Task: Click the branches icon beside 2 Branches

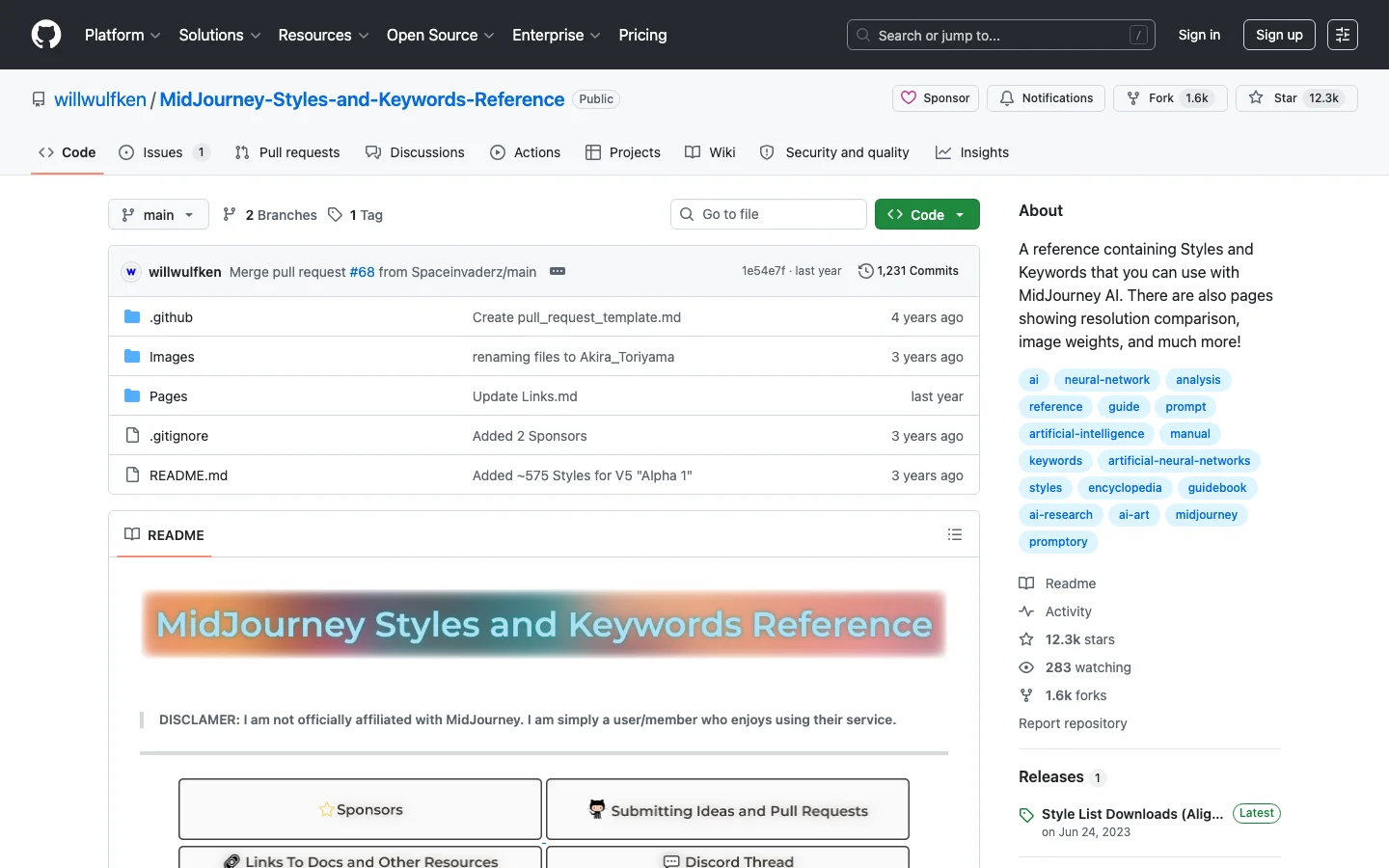Action: [x=230, y=214]
